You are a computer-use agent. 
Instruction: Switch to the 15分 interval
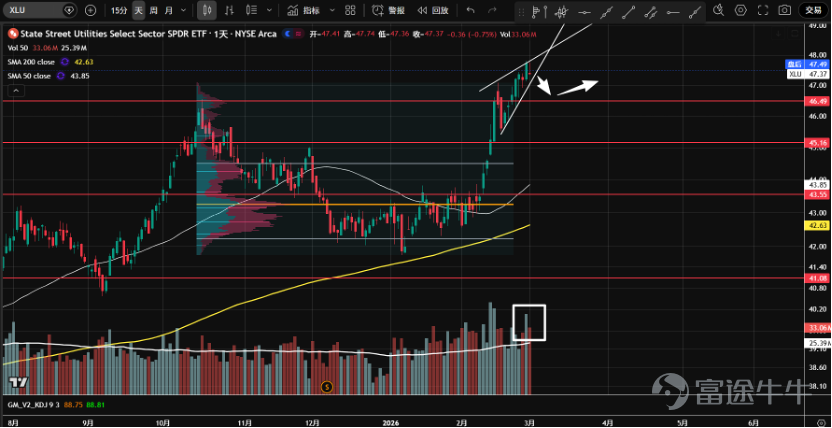point(119,10)
